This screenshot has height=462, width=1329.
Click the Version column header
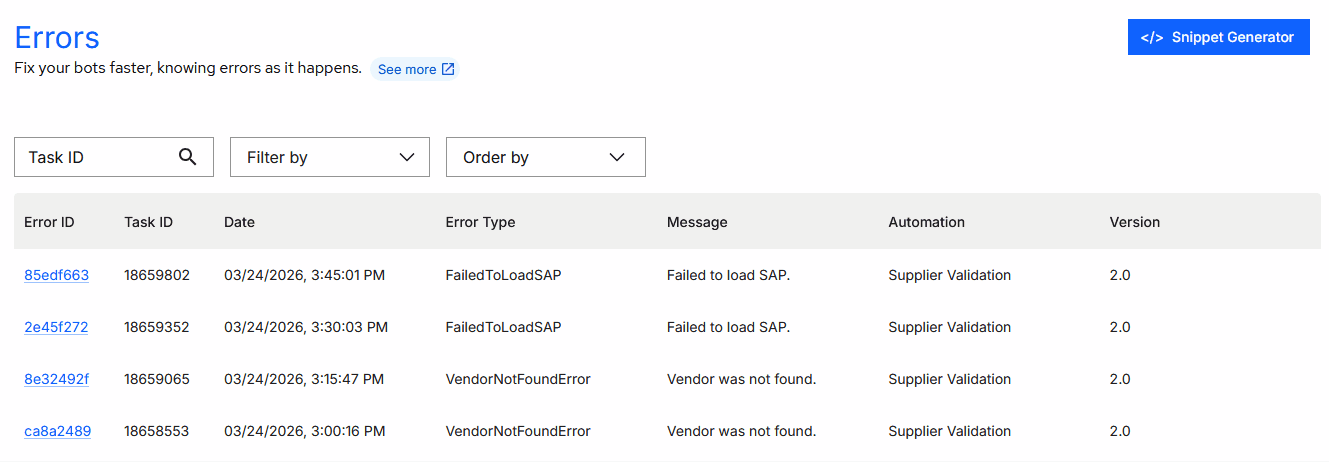pyautogui.click(x=1134, y=222)
